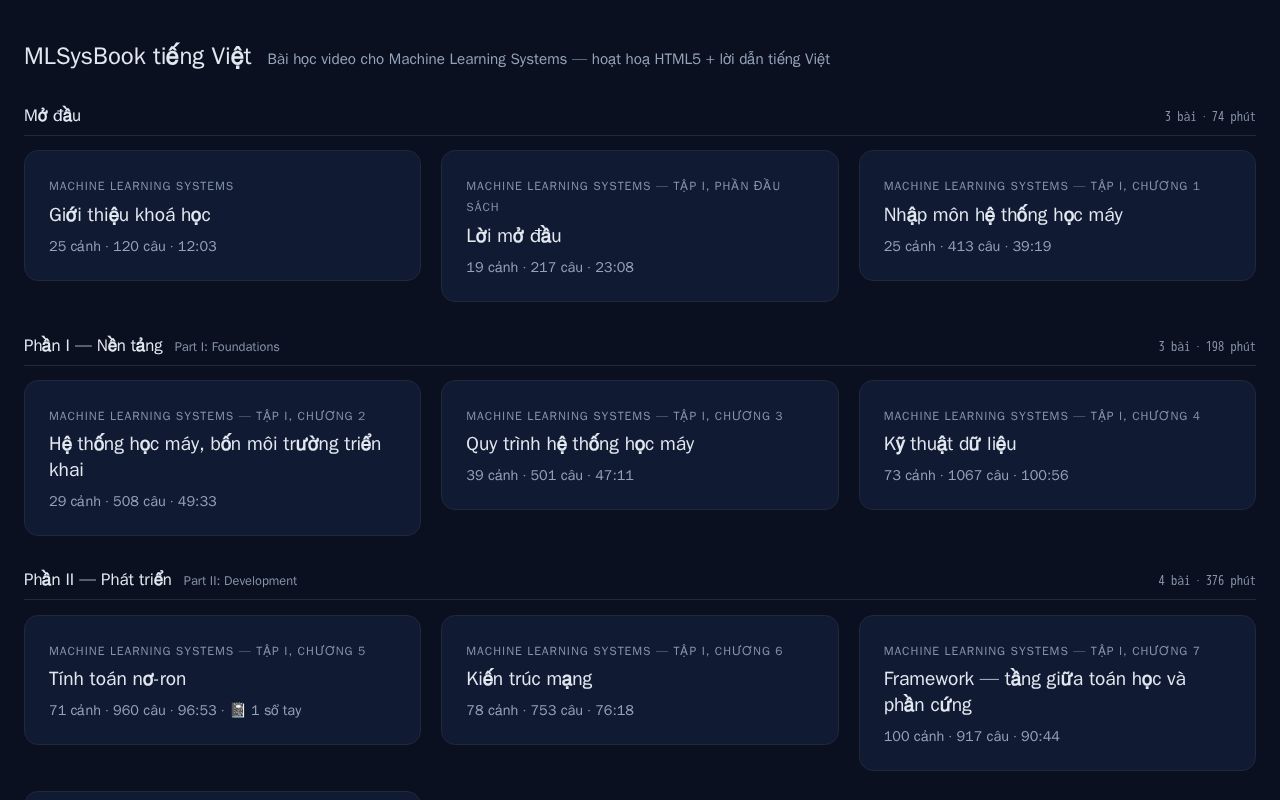Open Hệ thống học máy, bốn môi trường triển khai
The image size is (1280, 800).
tap(222, 458)
